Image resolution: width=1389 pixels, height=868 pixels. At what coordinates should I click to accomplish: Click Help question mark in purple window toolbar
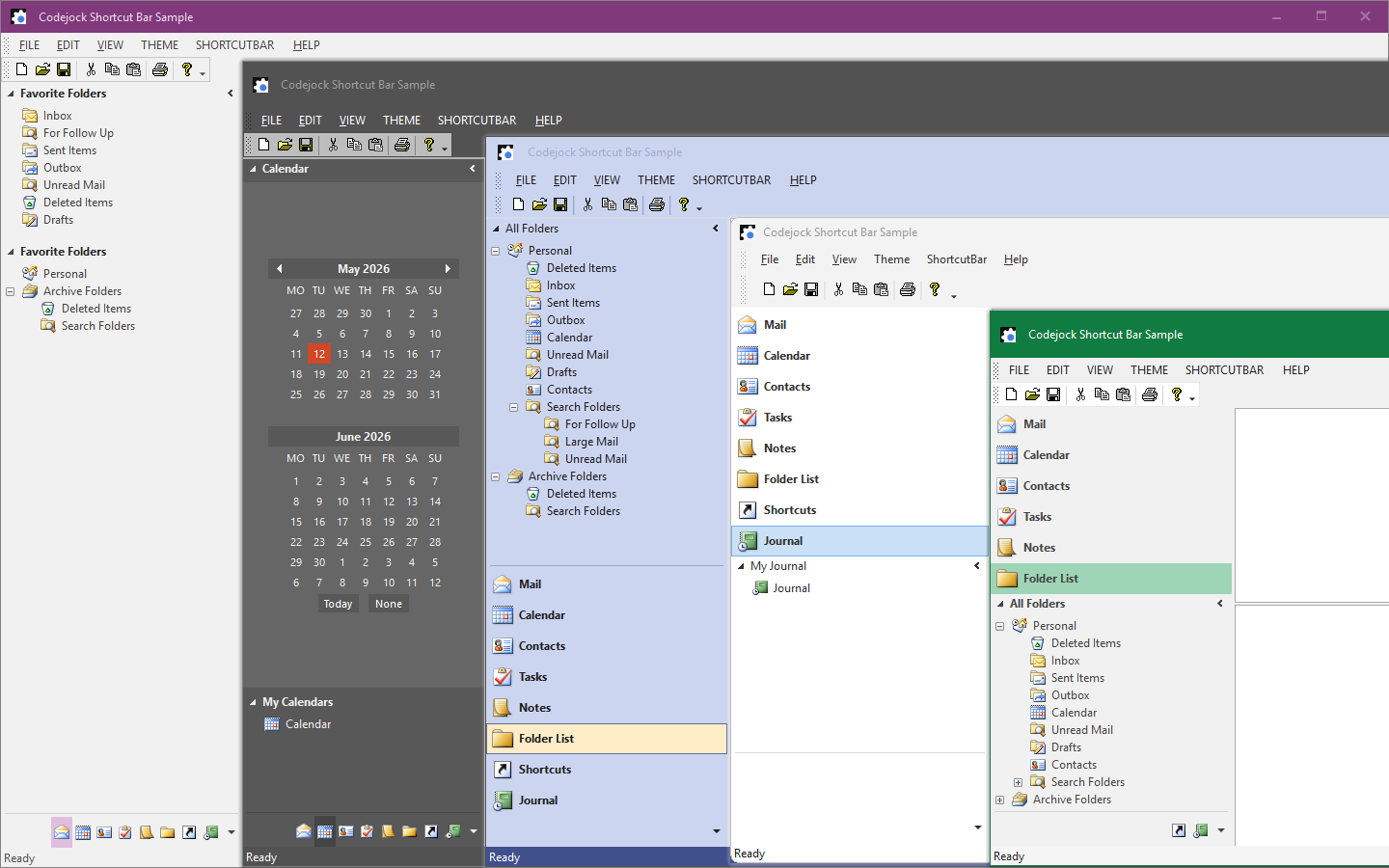click(187, 69)
